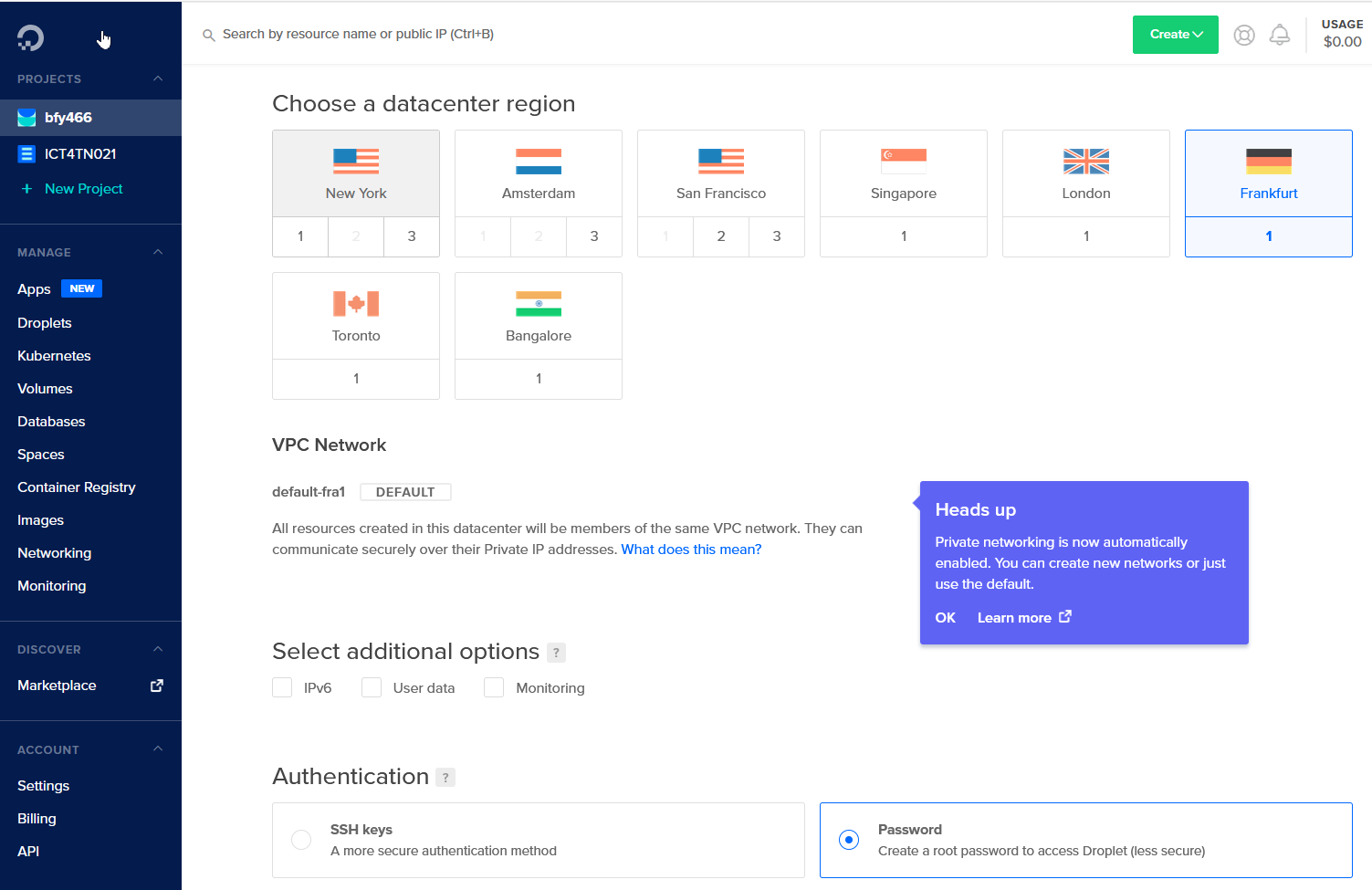Viewport: 1372px width, 890px height.
Task: Collapse the Projects sidebar section
Action: pyautogui.click(x=158, y=79)
